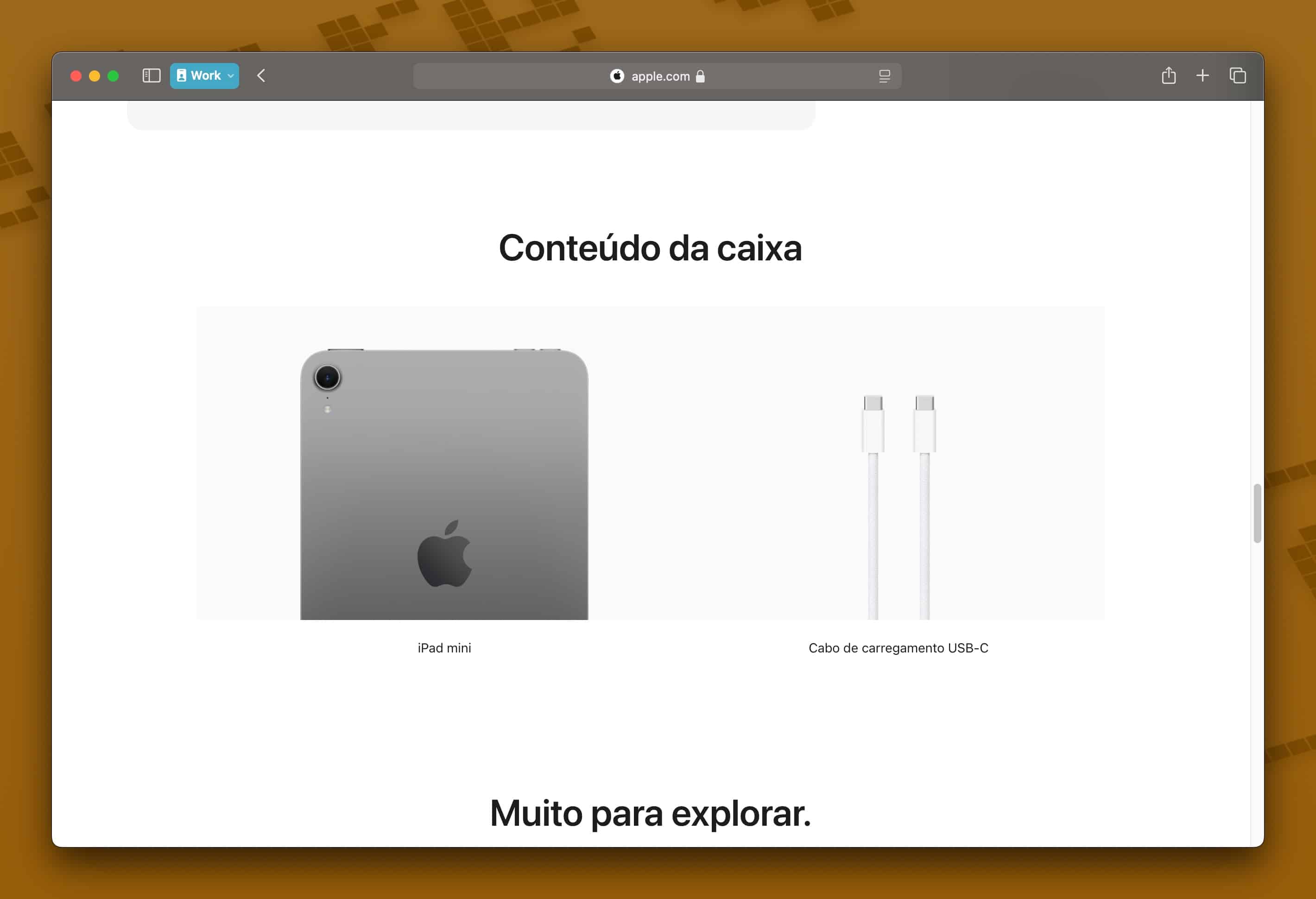This screenshot has height=899, width=1316.
Task: Click the page vertical scrollbar thumb
Action: (1257, 513)
